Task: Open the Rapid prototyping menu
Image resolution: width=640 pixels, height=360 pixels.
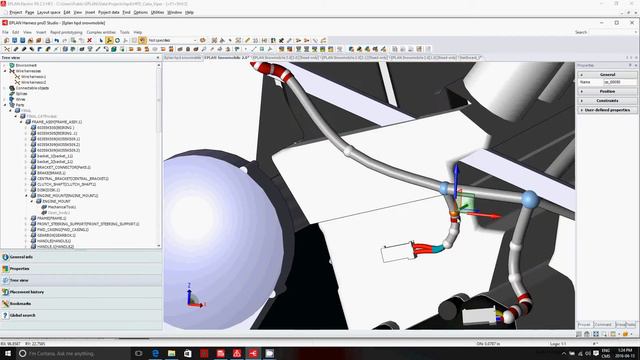Action: click(x=66, y=32)
